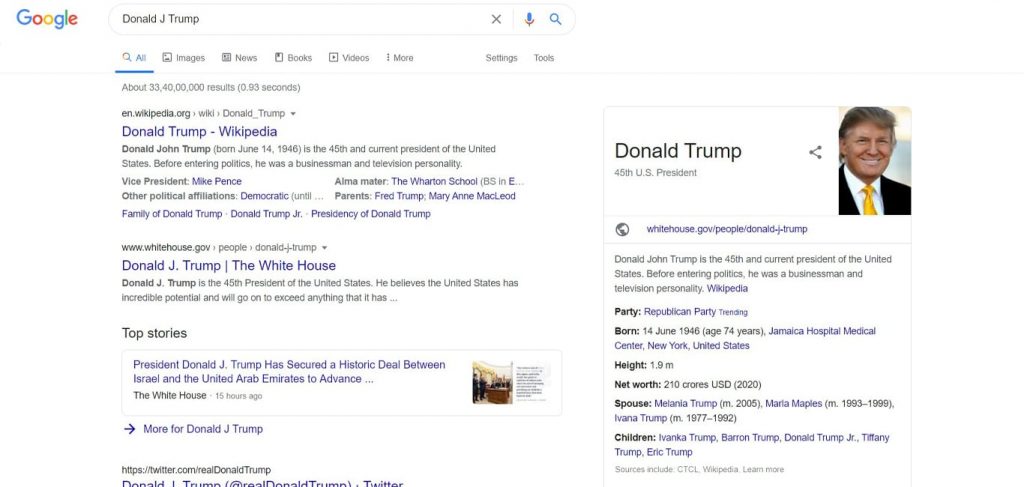Open search Settings

502,57
